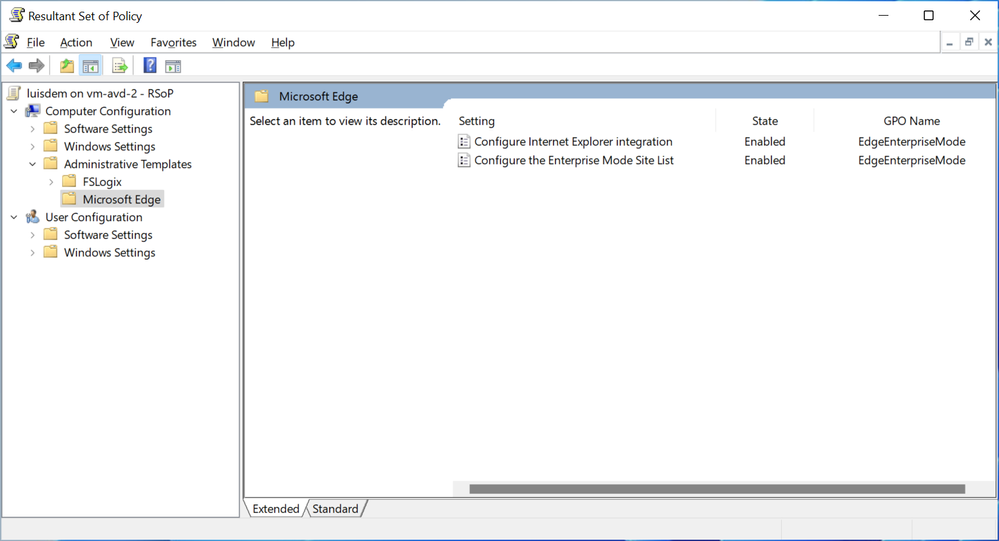Click the horizontal scrollbar in the settings pane
This screenshot has width=999, height=541.
(x=717, y=489)
